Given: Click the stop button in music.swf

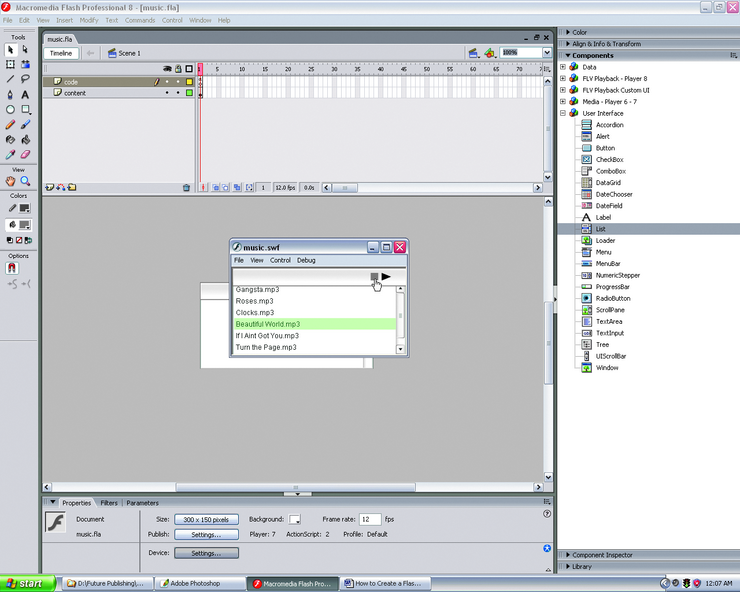Looking at the screenshot, I should point(374,277).
